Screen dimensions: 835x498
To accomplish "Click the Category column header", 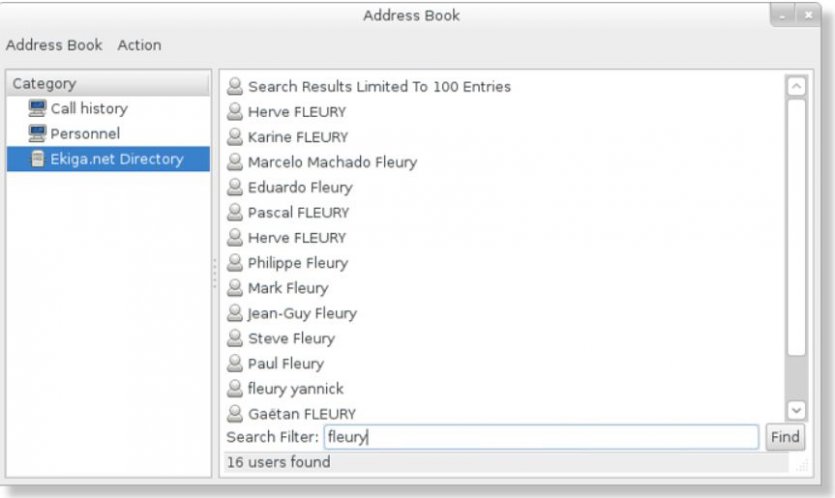I will pos(108,84).
